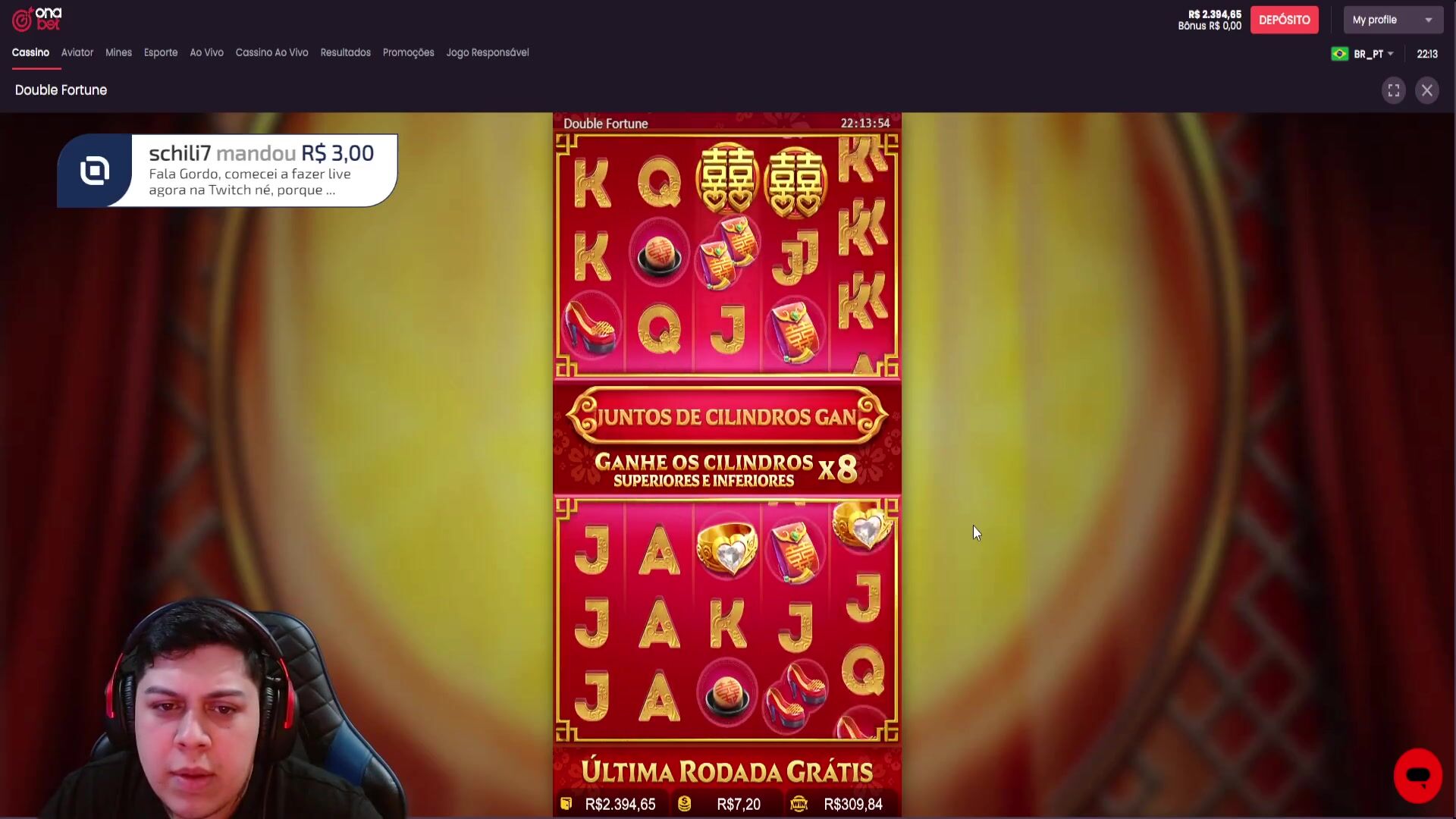Select the Mines menu item
This screenshot has width=1456, height=819.
tap(118, 52)
